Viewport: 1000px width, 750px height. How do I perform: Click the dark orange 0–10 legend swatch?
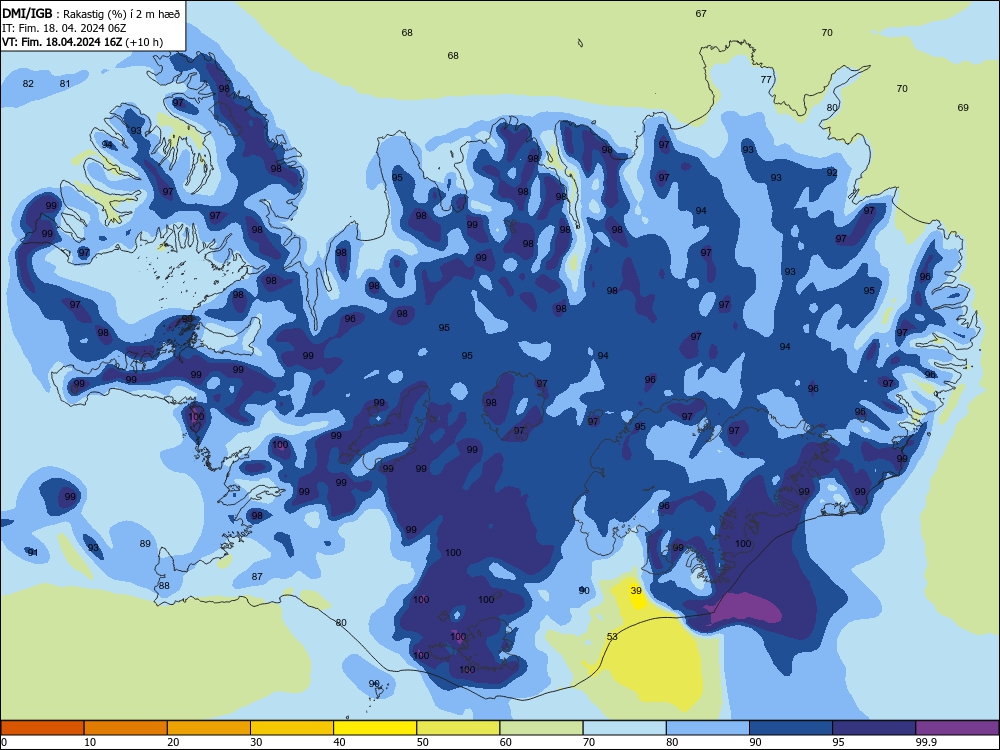42,728
